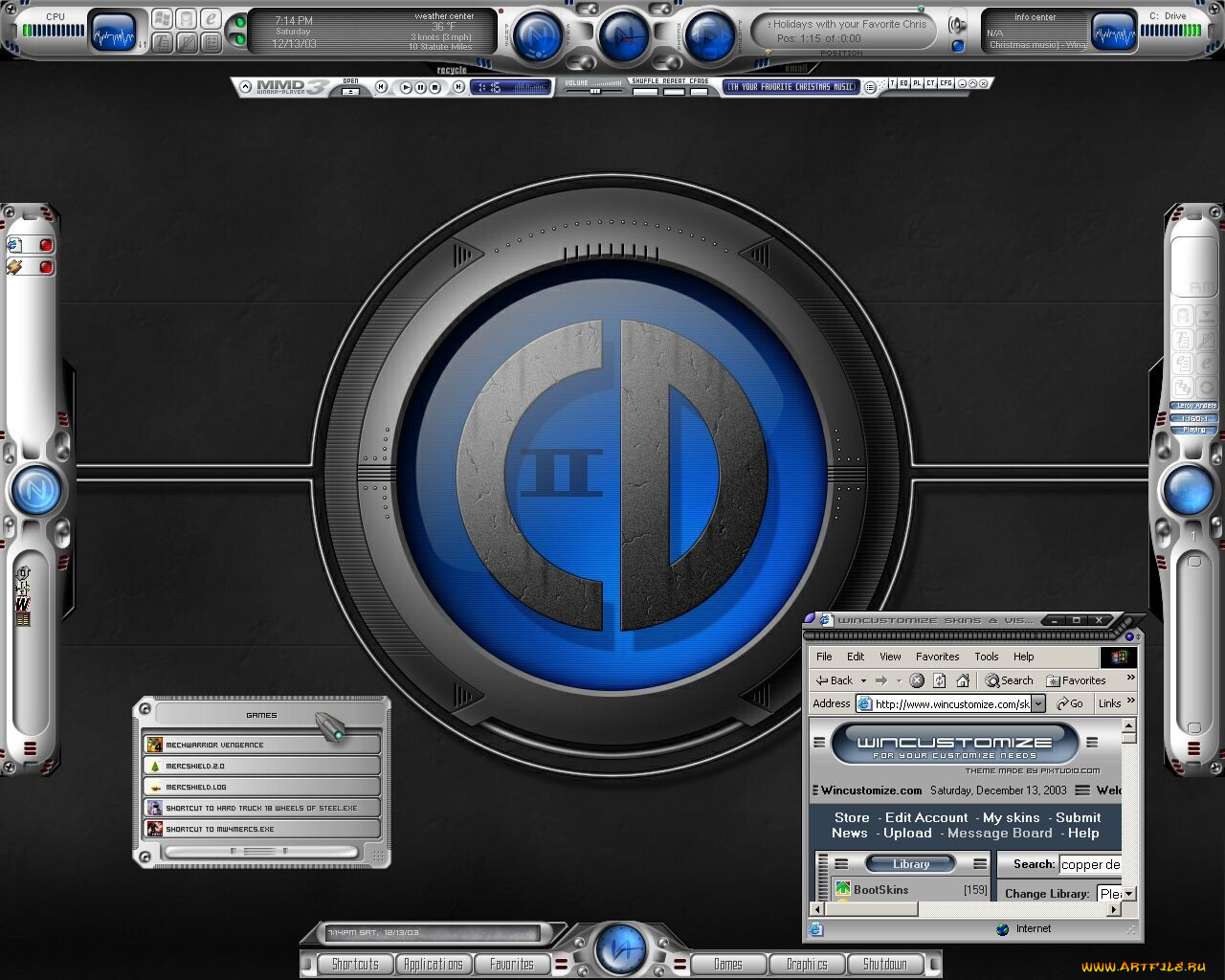Toggle Repeat in the Winamp player
This screenshot has width=1225, height=980.
click(x=674, y=92)
